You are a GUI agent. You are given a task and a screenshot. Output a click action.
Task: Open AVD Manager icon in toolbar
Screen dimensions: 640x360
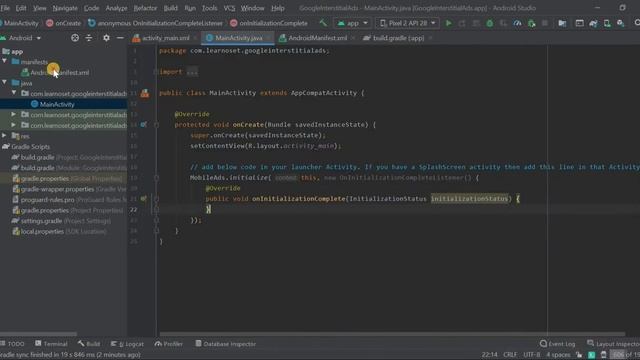click(607, 23)
